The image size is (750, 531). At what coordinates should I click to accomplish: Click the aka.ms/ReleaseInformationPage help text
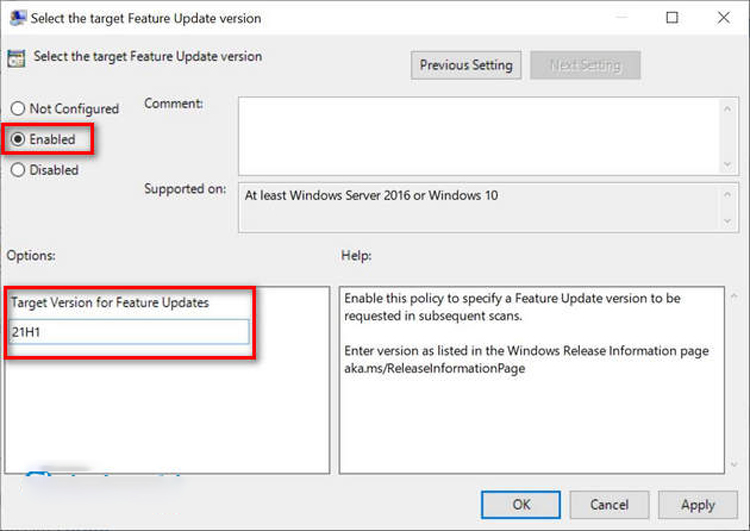tap(434, 368)
